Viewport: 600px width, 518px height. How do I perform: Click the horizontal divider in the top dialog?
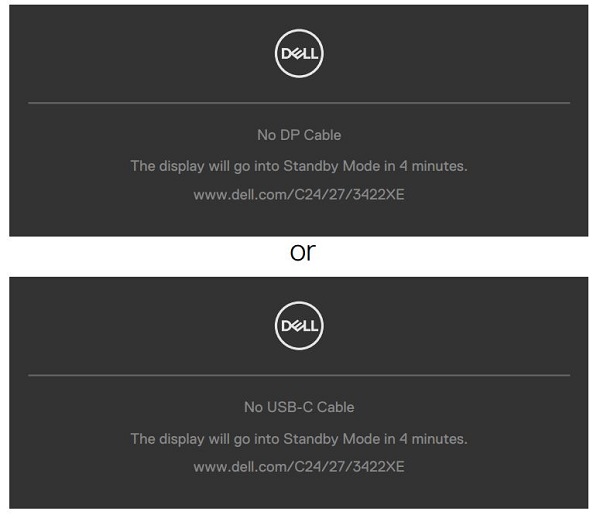[299, 103]
